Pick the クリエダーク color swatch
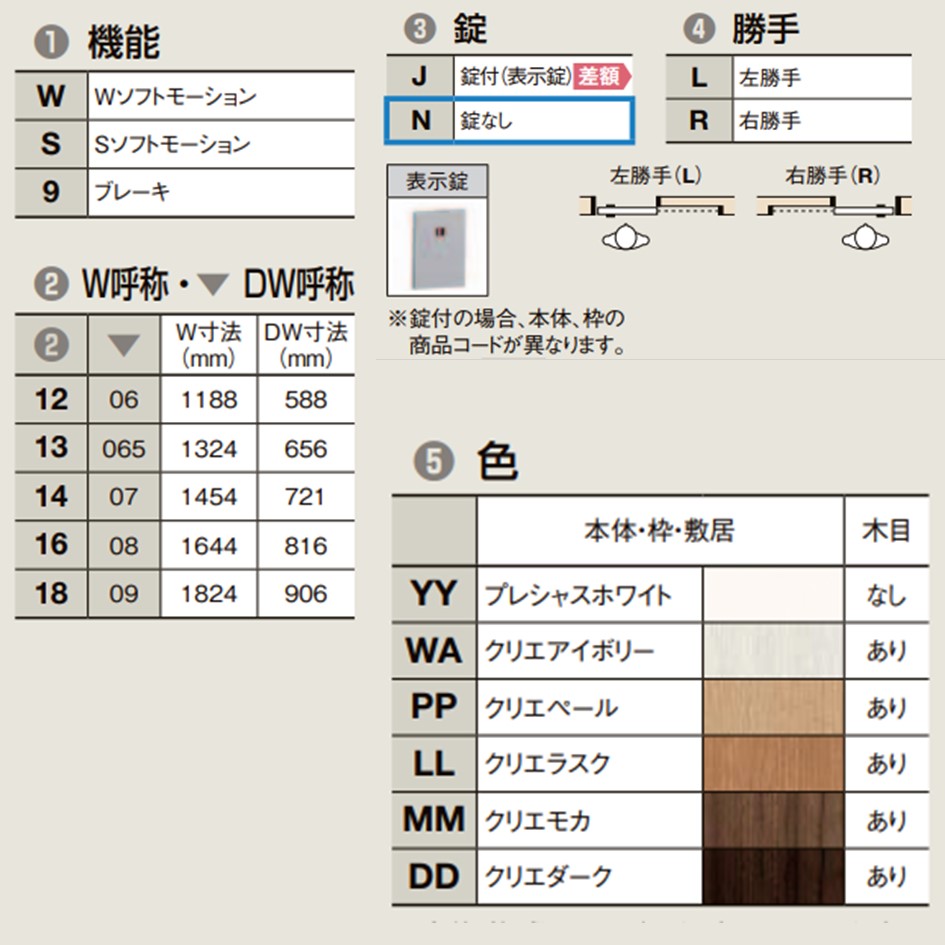The height and width of the screenshot is (945, 945). 773,876
